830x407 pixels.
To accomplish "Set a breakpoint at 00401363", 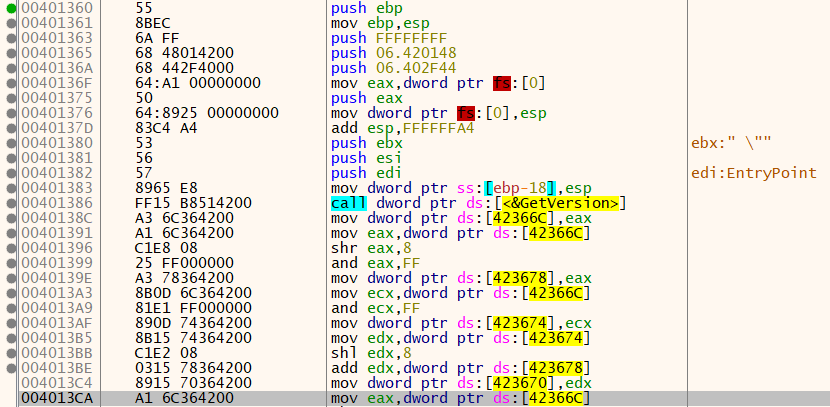I will click(10, 38).
